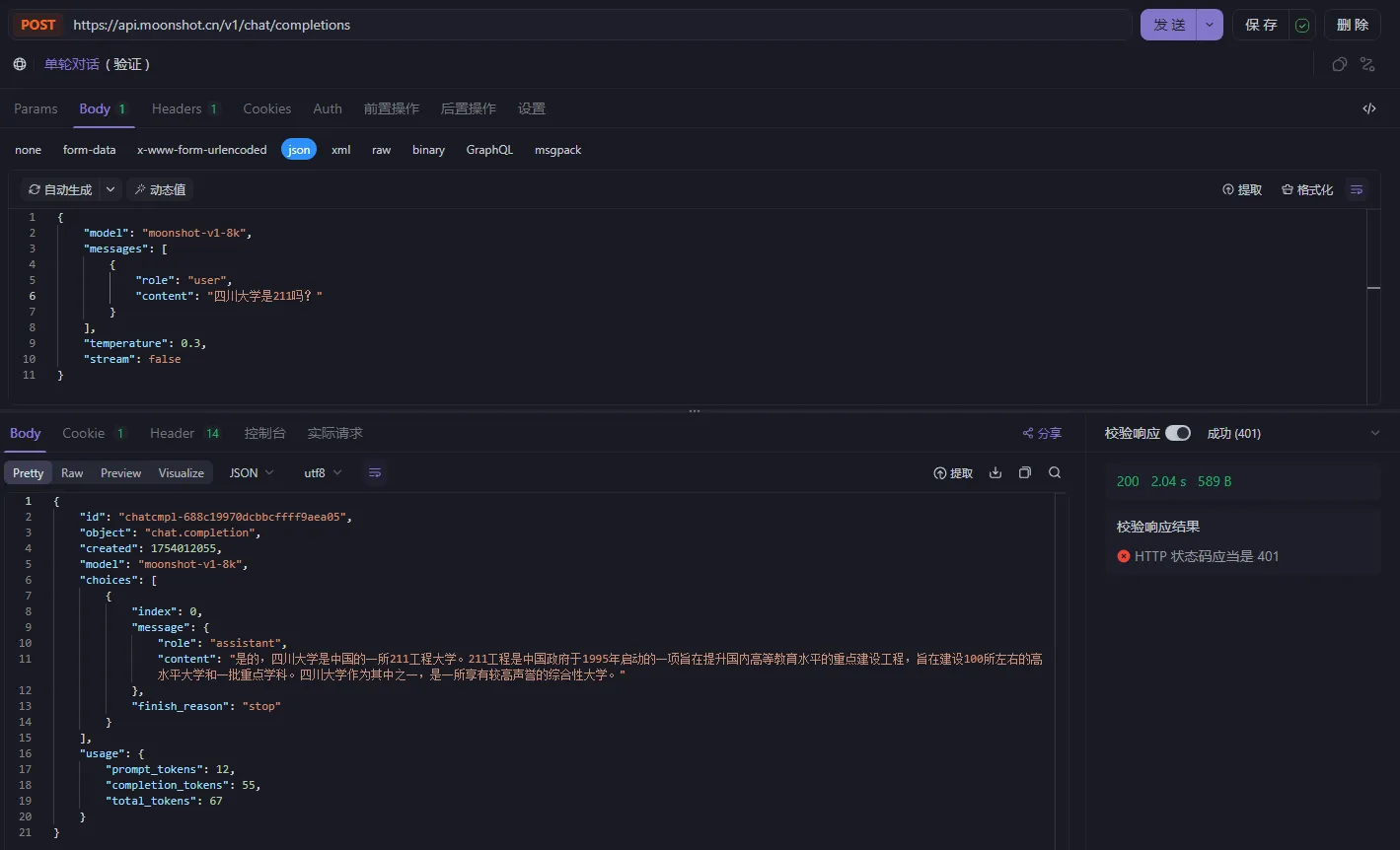
Task: Select the binary body type
Action: click(x=429, y=150)
